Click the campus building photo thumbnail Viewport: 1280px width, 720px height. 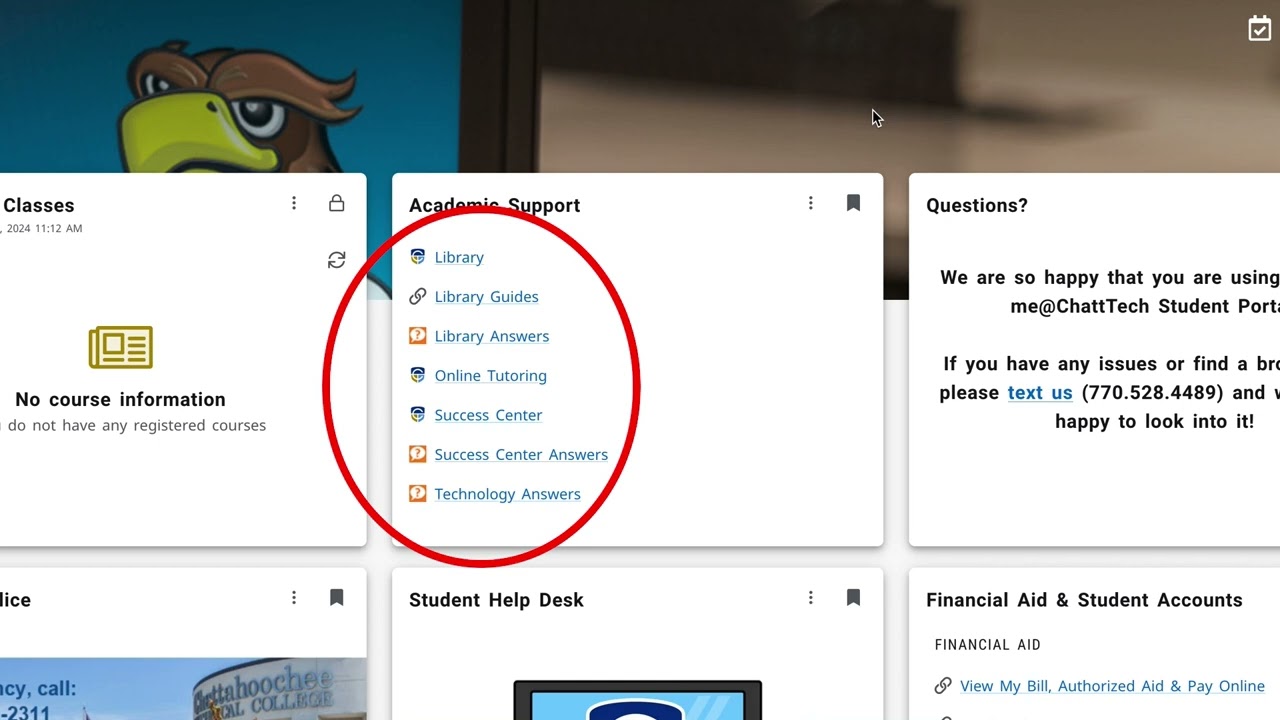(x=183, y=689)
